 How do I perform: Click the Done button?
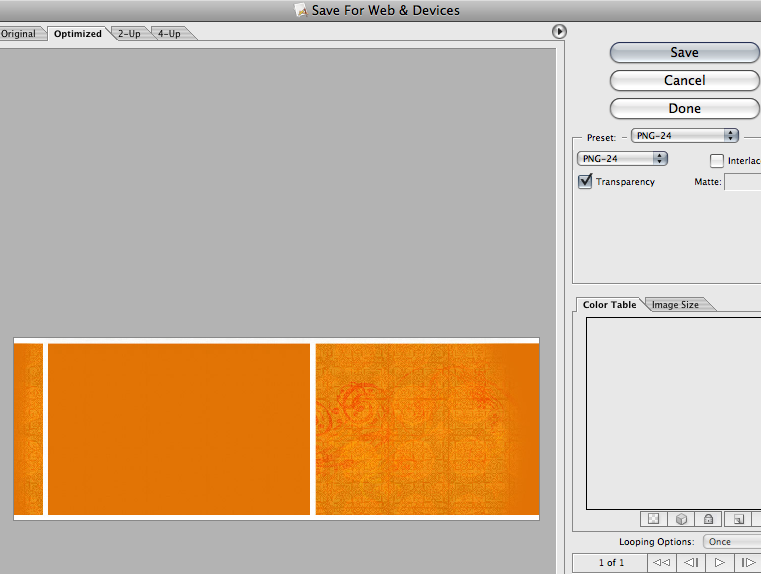684,109
